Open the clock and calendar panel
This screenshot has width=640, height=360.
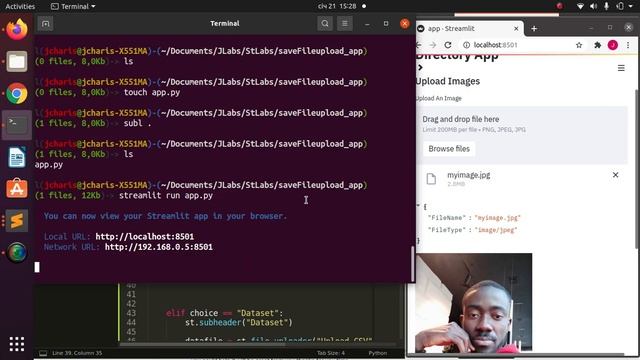pyautogui.click(x=337, y=6)
